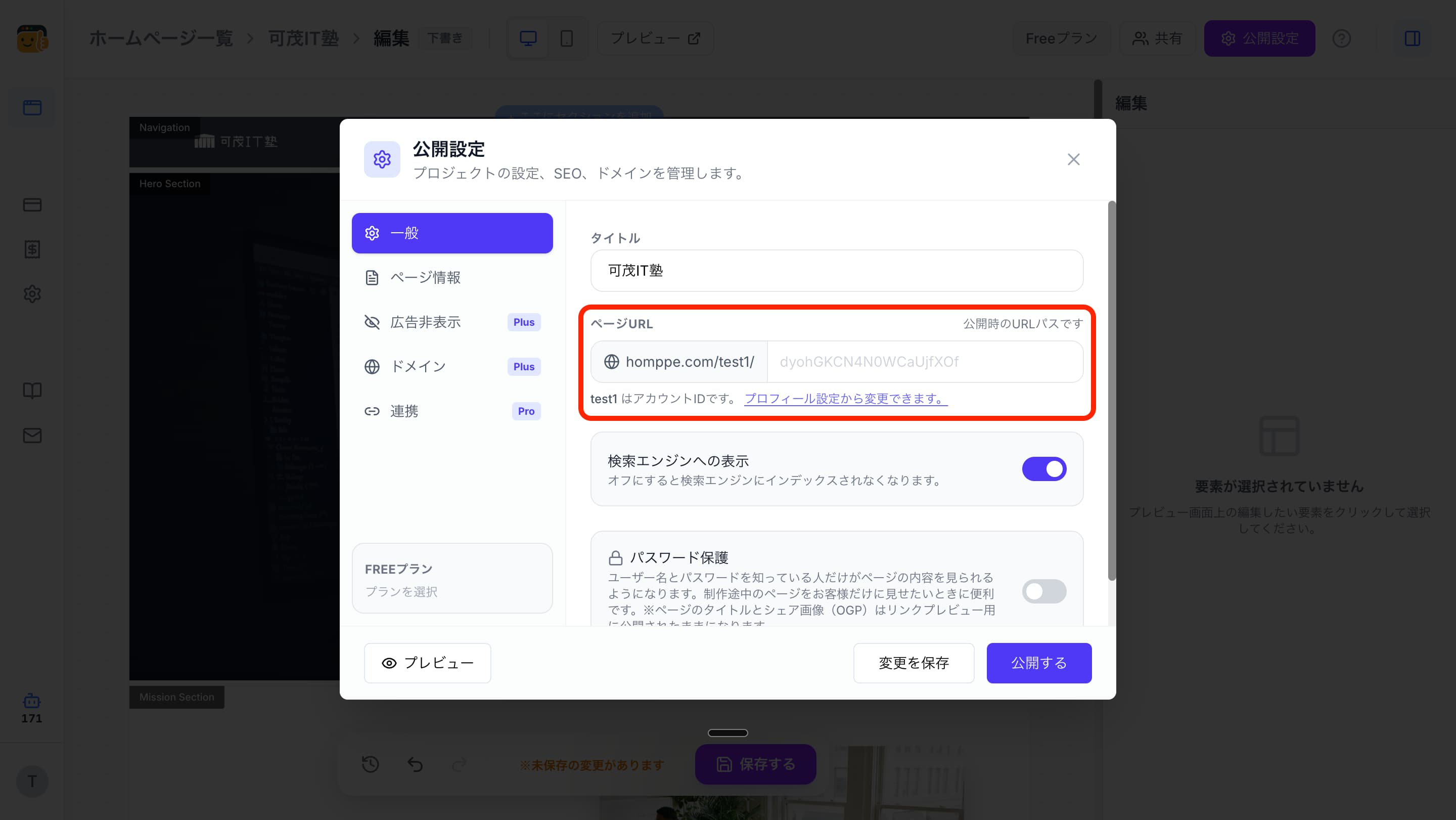Image resolution: width=1456 pixels, height=820 pixels.
Task: Click the Navigation section label
Action: (164, 127)
